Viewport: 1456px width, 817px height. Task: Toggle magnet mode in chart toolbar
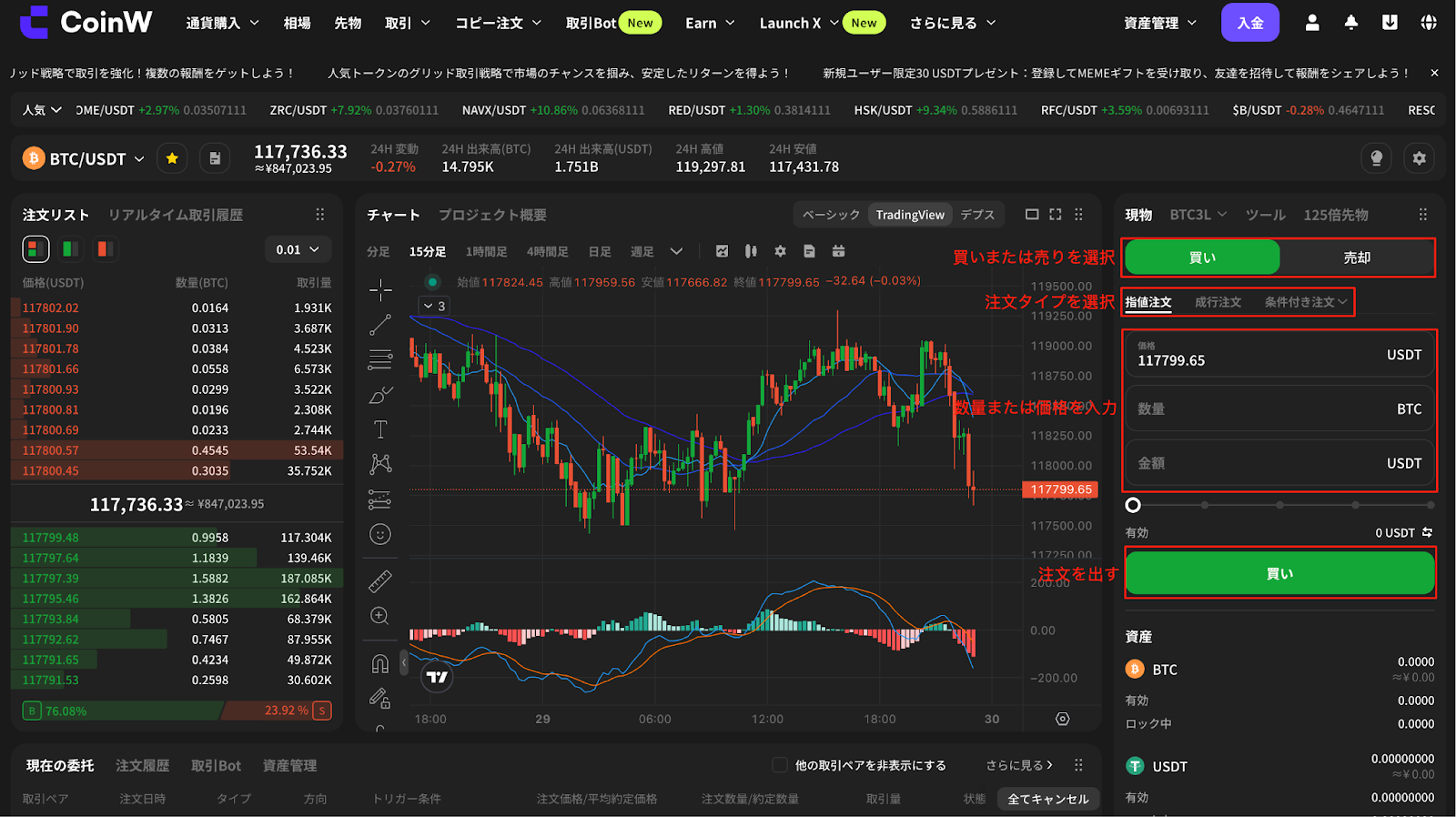click(380, 664)
